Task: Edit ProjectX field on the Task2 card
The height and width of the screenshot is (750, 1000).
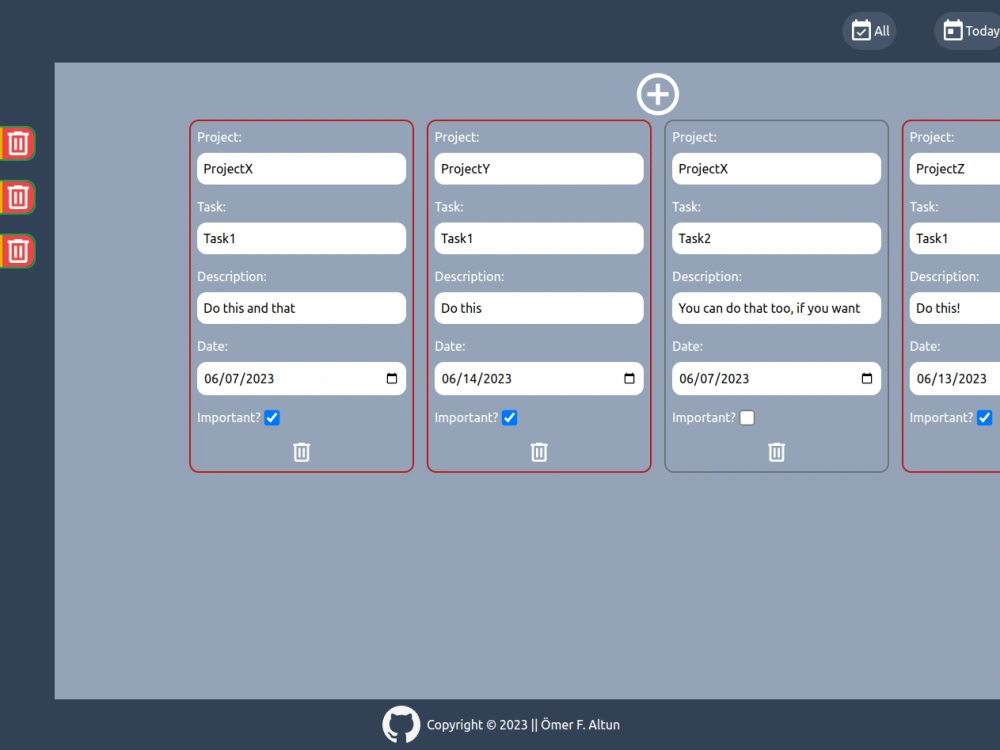Action: (x=776, y=168)
